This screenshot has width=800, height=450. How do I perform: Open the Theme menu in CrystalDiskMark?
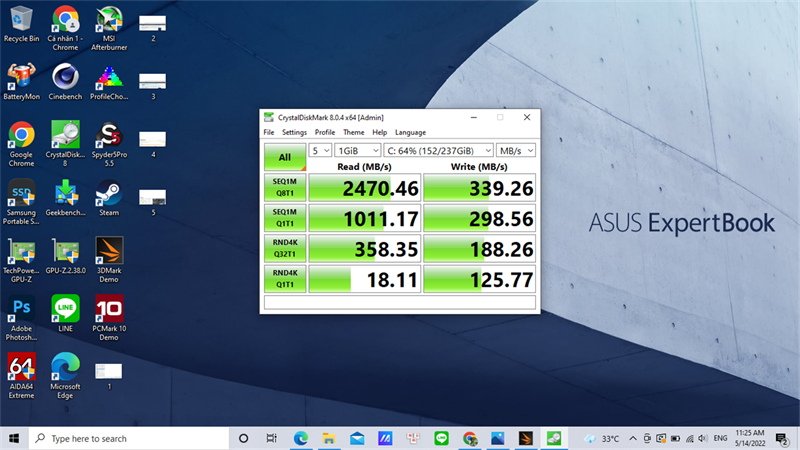coord(354,132)
